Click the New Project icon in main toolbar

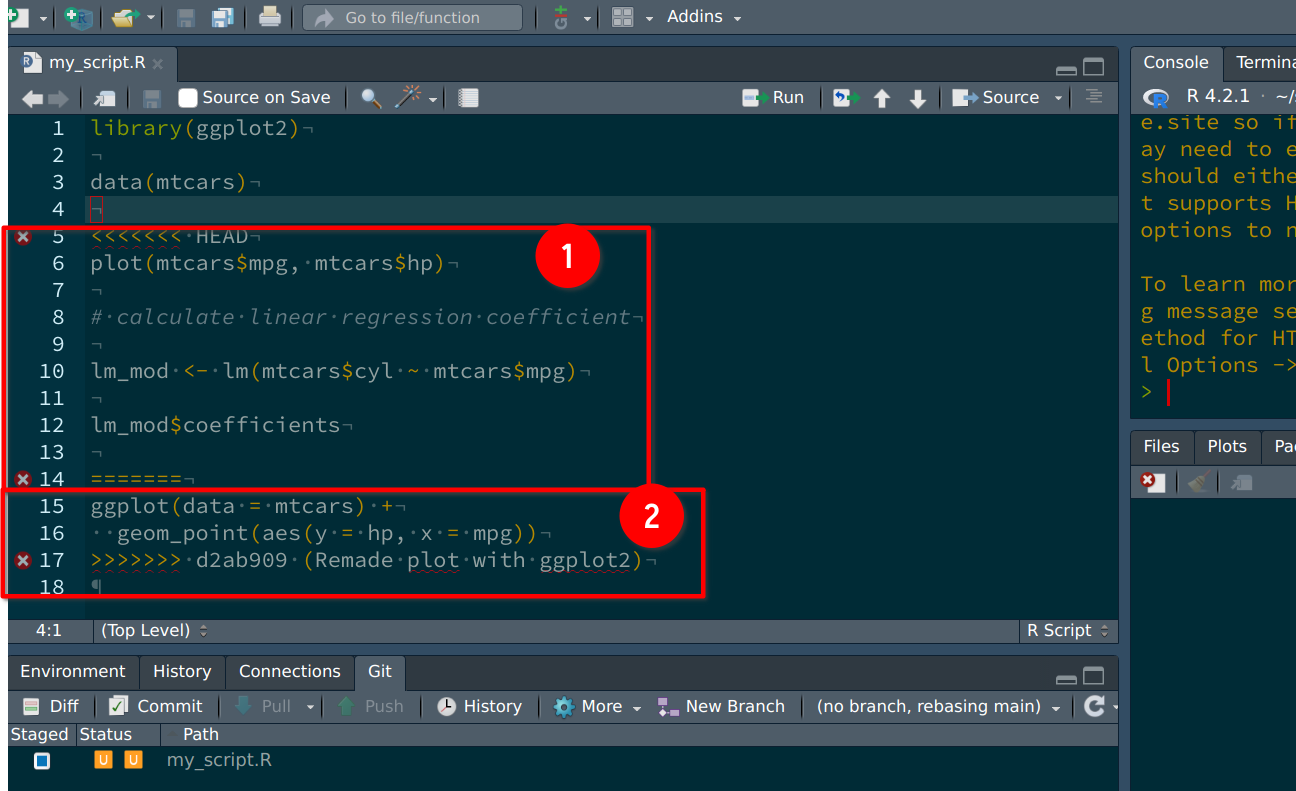pyautogui.click(x=78, y=17)
